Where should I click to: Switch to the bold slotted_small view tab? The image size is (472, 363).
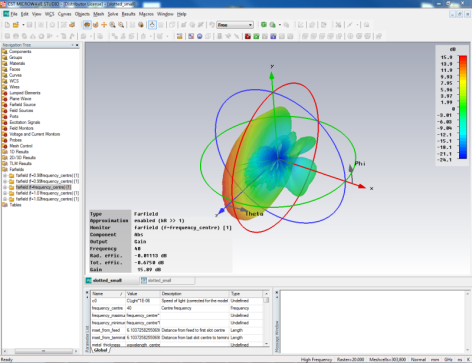click(107, 281)
